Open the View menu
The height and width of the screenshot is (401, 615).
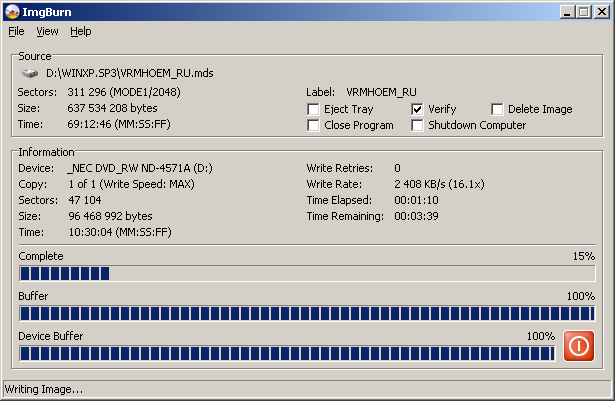point(47,31)
